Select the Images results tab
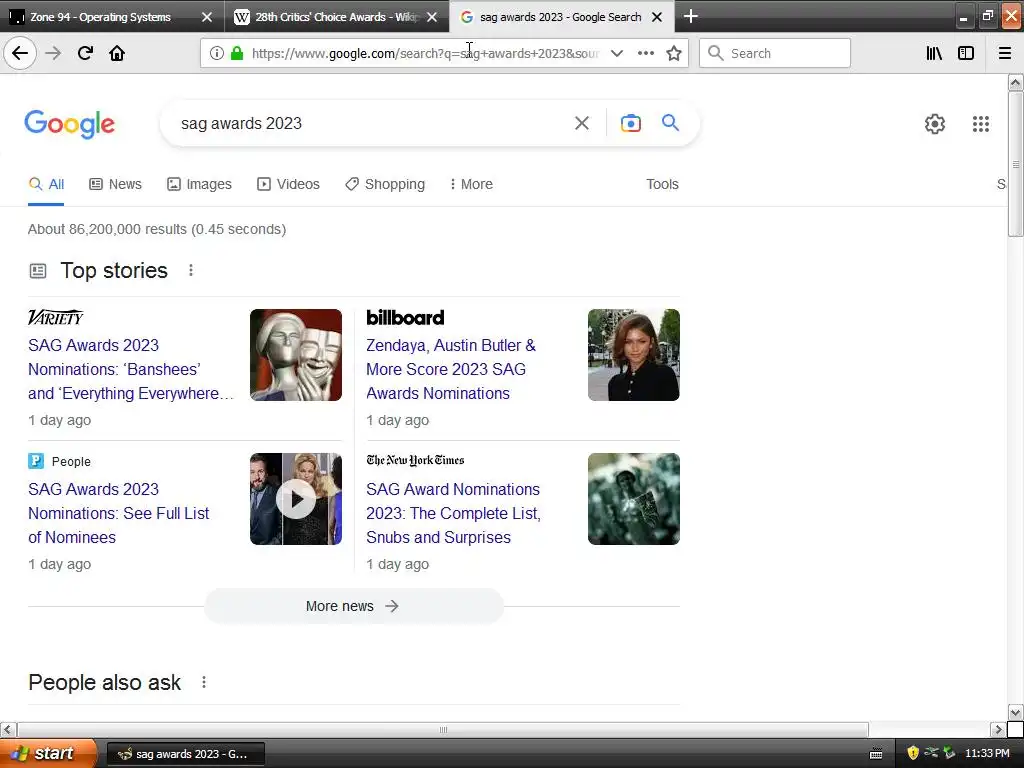The width and height of the screenshot is (1024, 768). 199,184
